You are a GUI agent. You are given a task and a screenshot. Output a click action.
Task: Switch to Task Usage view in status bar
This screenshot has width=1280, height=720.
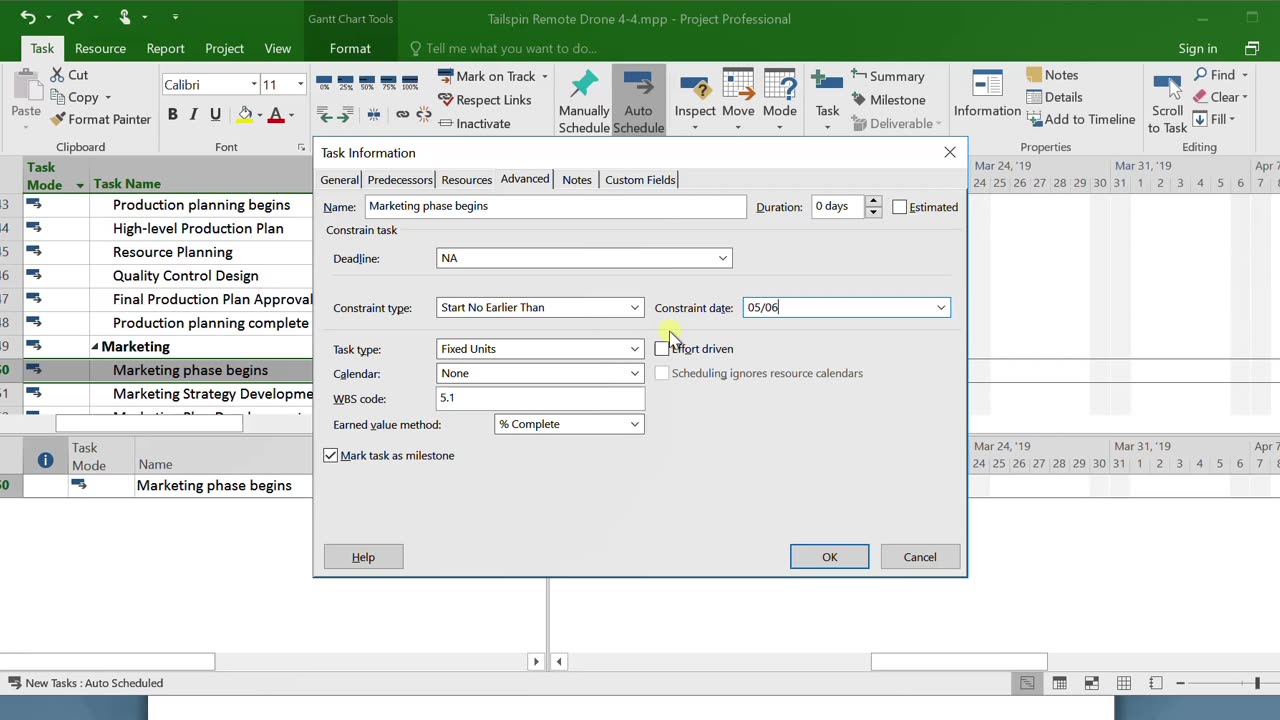(1059, 683)
